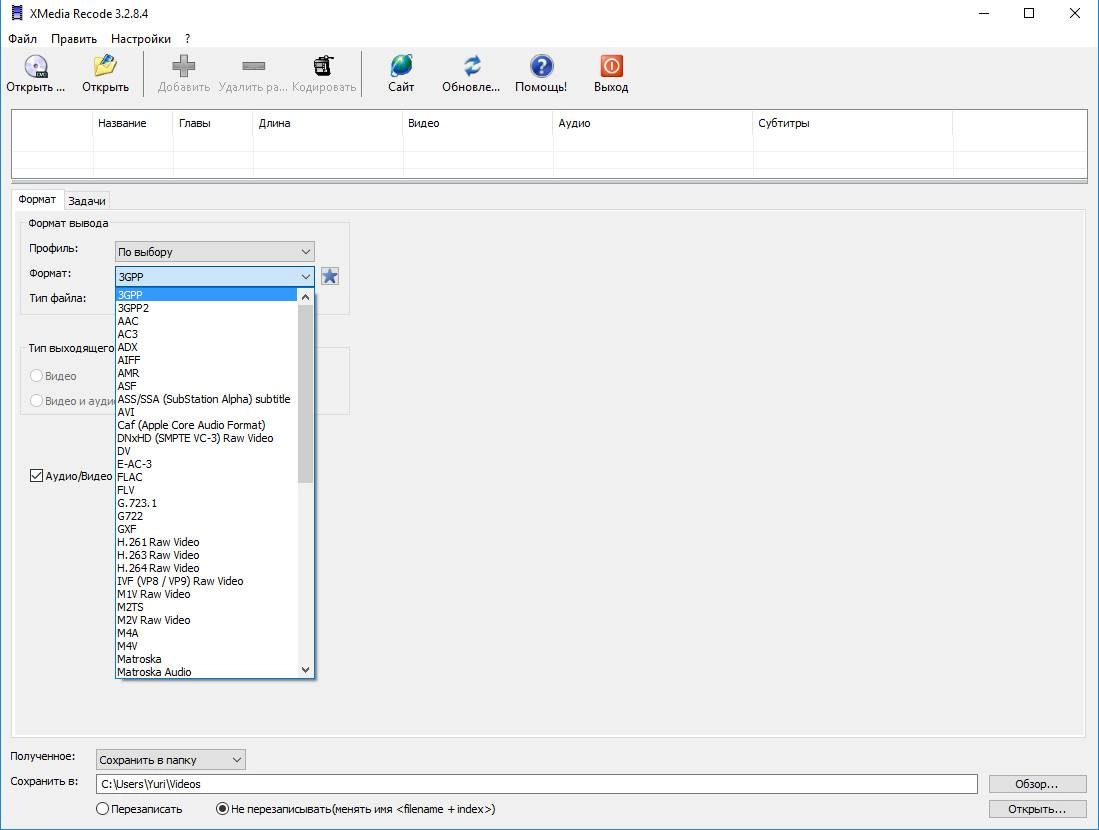Click the format list scrollbar thumb
The width and height of the screenshot is (1099, 830).
[x=306, y=394]
